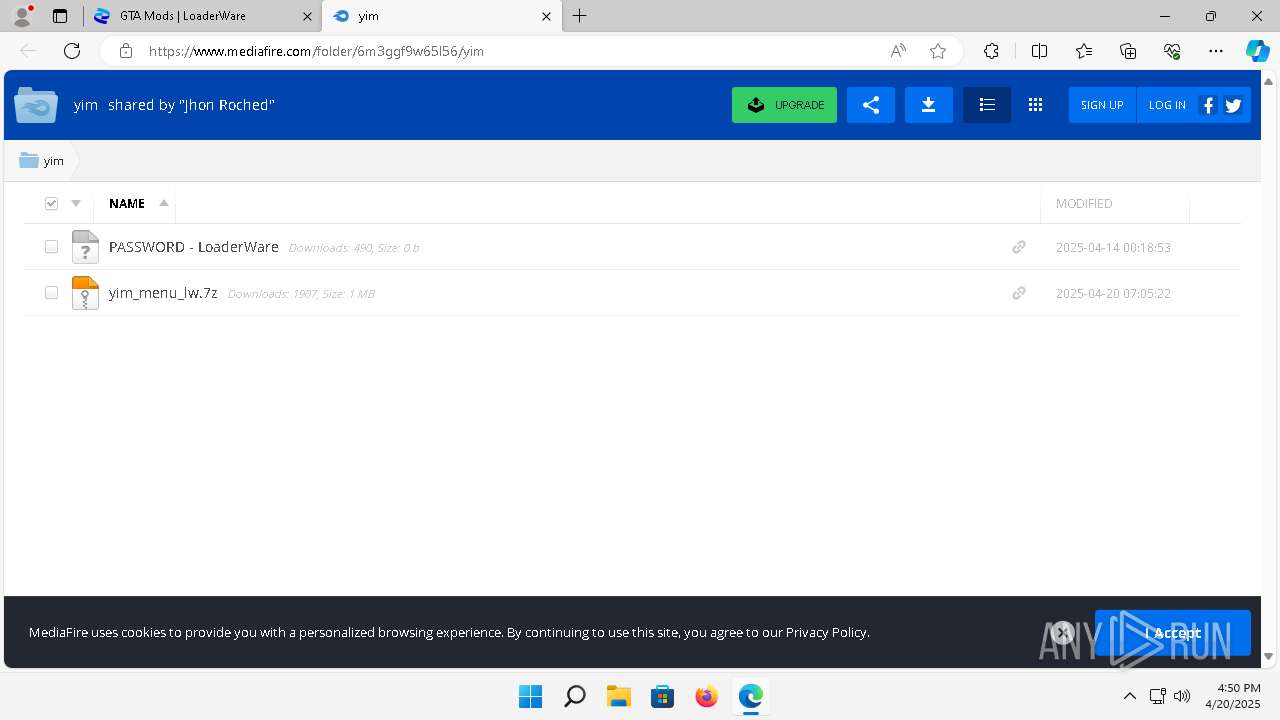Click the blue download folder icon
This screenshot has width=1280, height=720.
coord(928,105)
